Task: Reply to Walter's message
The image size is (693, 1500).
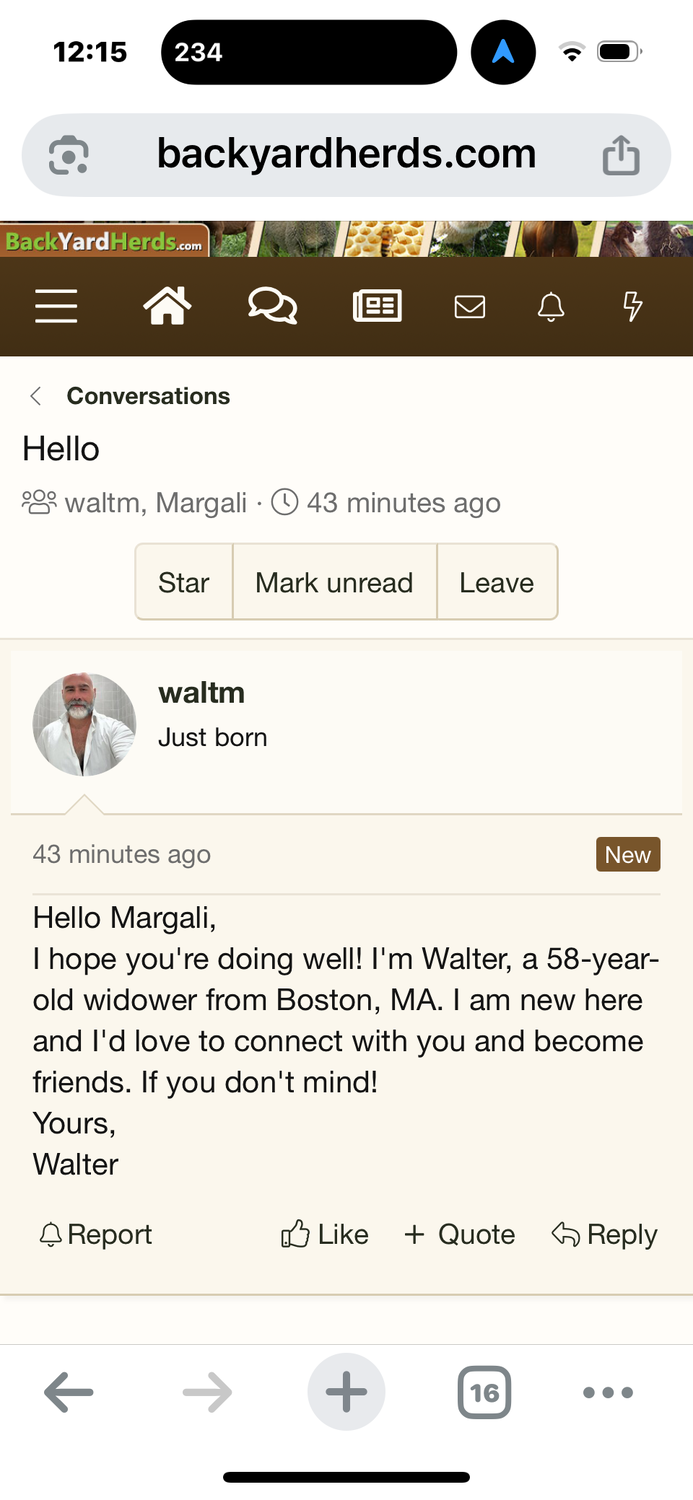Action: click(x=605, y=1235)
